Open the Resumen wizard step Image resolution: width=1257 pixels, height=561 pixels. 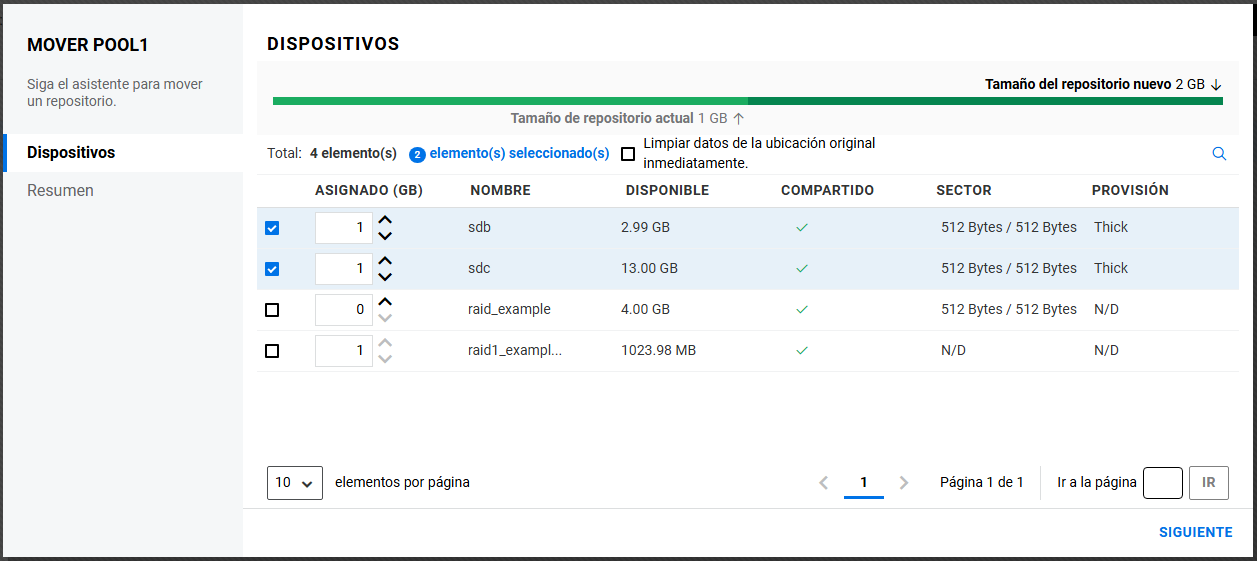tap(60, 190)
